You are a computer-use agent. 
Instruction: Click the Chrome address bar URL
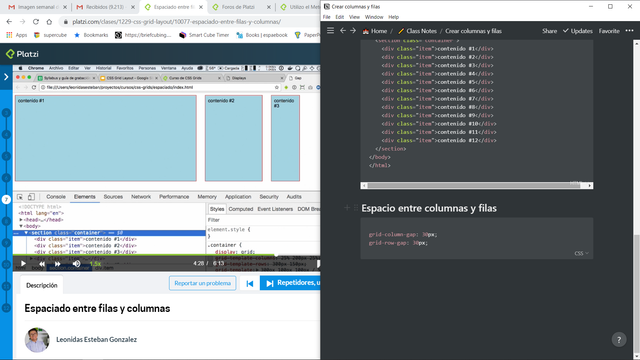(x=176, y=22)
